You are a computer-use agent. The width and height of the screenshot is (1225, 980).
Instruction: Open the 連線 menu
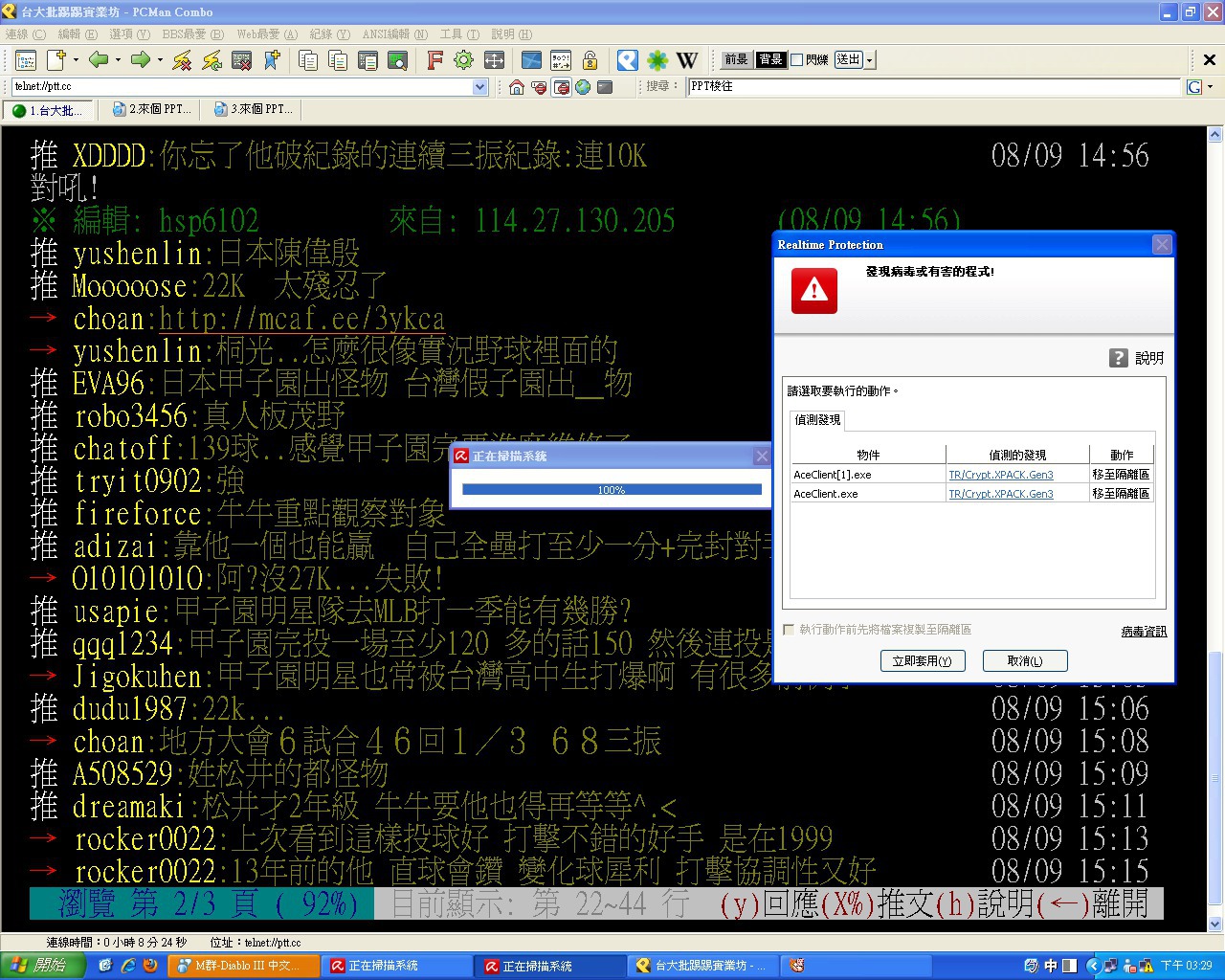(26, 34)
